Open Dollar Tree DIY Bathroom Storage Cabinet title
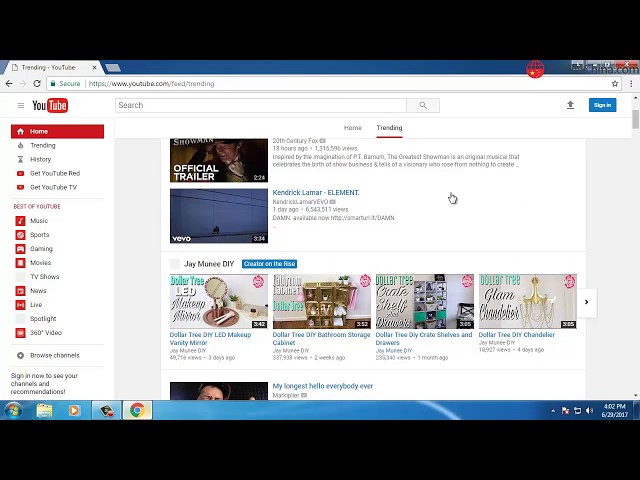The image size is (640, 480). [321, 339]
